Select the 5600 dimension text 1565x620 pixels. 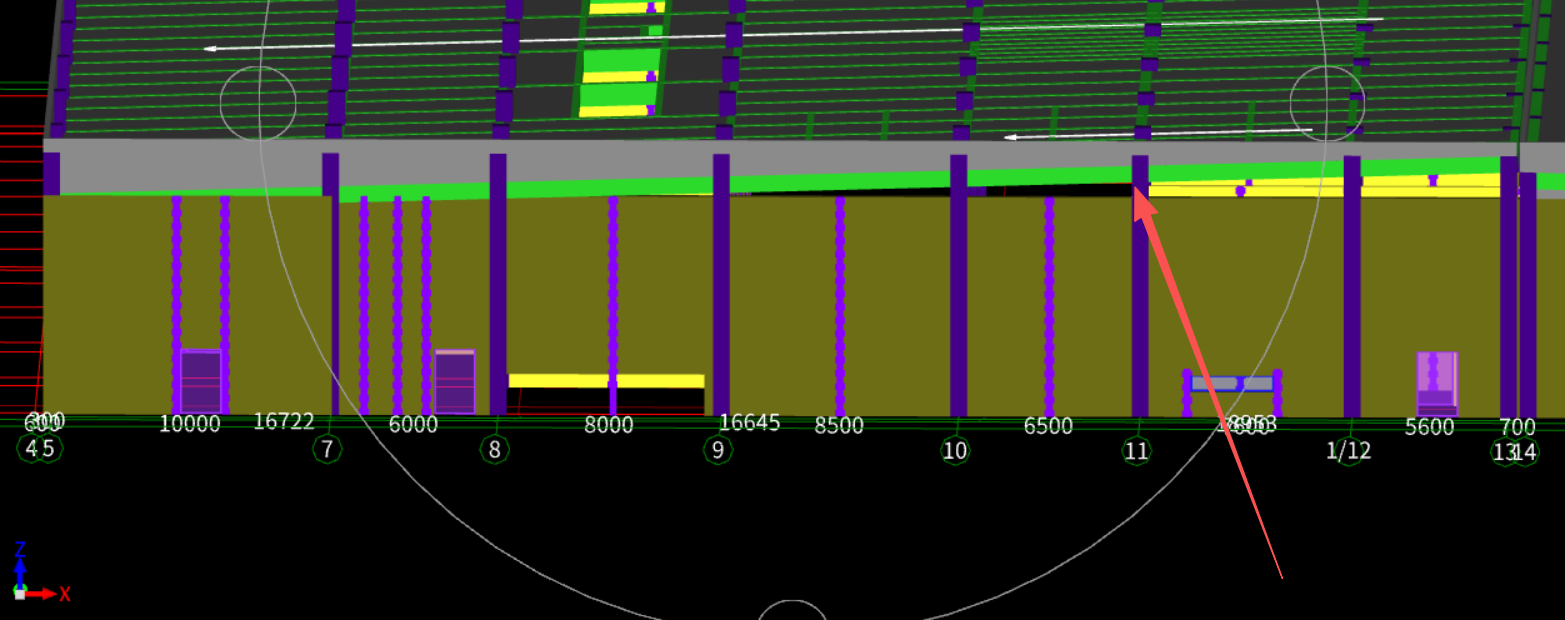click(1429, 428)
